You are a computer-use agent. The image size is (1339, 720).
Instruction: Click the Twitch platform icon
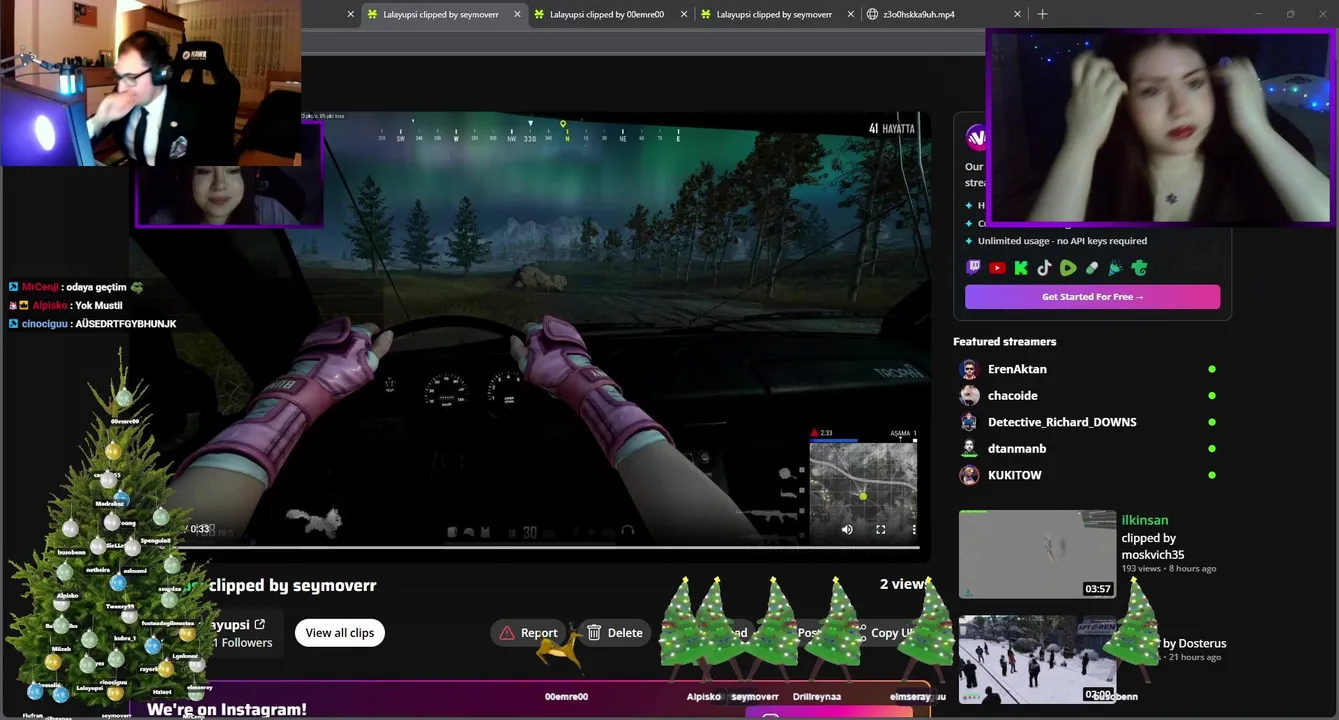pyautogui.click(x=974, y=268)
